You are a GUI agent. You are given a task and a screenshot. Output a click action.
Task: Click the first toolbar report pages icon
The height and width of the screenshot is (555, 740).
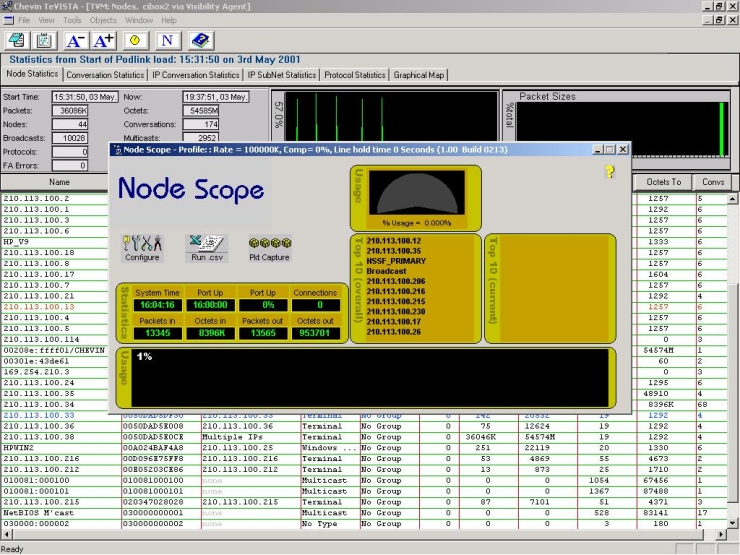point(17,41)
